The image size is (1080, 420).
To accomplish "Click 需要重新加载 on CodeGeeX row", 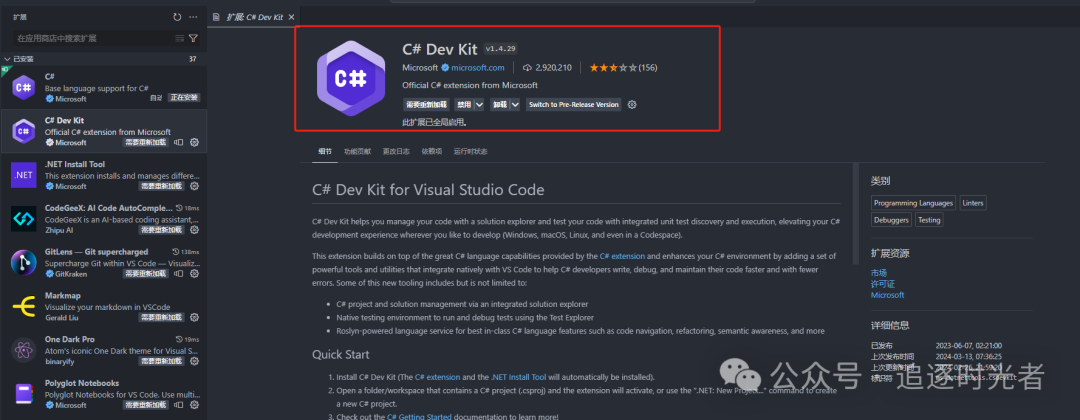I will pos(162,230).
